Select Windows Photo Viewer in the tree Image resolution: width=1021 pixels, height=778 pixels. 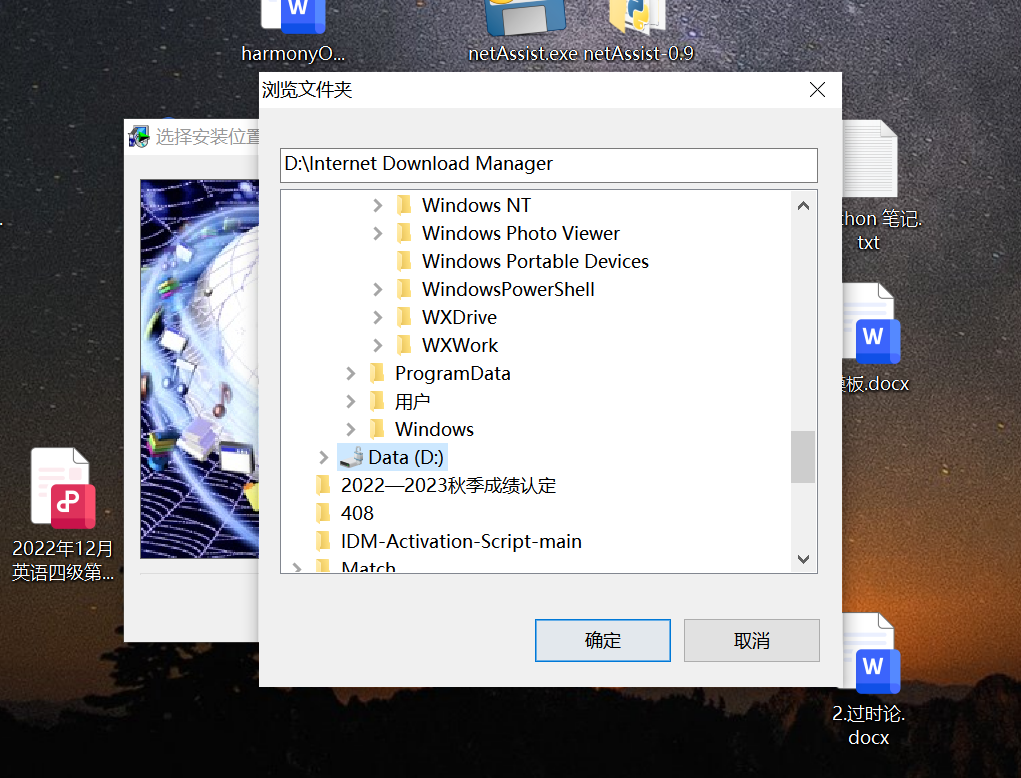click(x=521, y=234)
